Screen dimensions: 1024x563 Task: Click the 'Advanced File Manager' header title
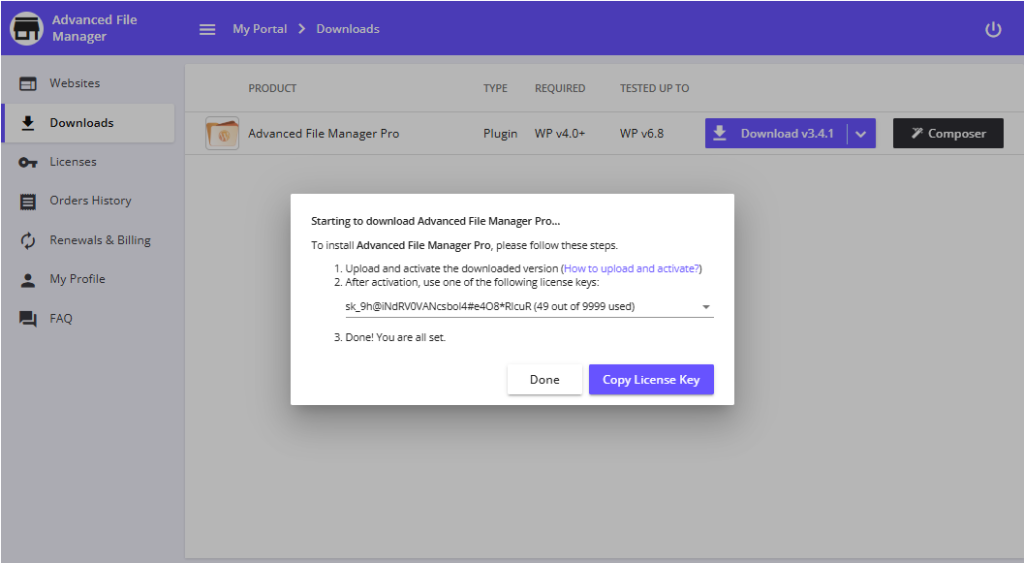point(95,28)
